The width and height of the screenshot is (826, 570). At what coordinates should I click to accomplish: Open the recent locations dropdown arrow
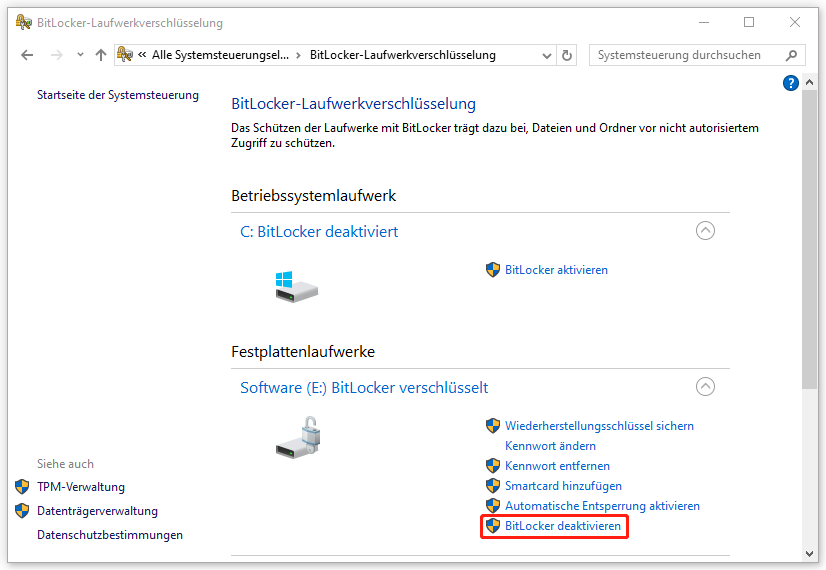(80, 55)
